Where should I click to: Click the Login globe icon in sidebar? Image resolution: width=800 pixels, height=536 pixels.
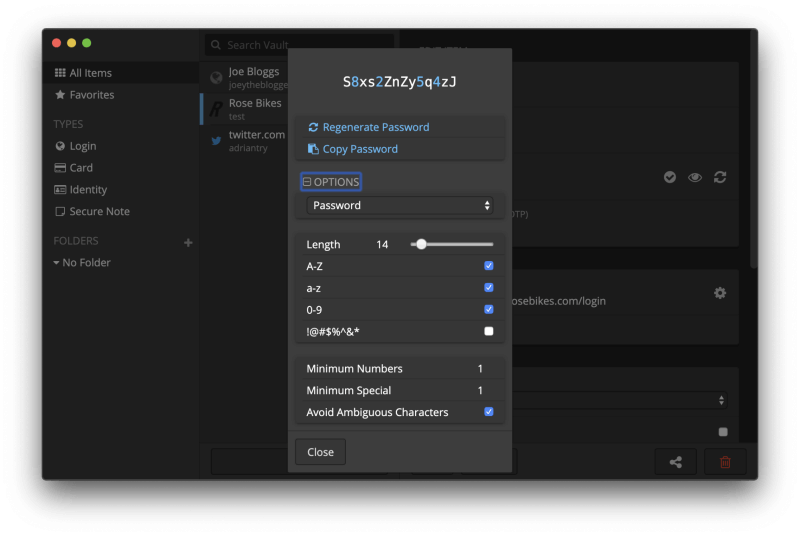point(60,146)
